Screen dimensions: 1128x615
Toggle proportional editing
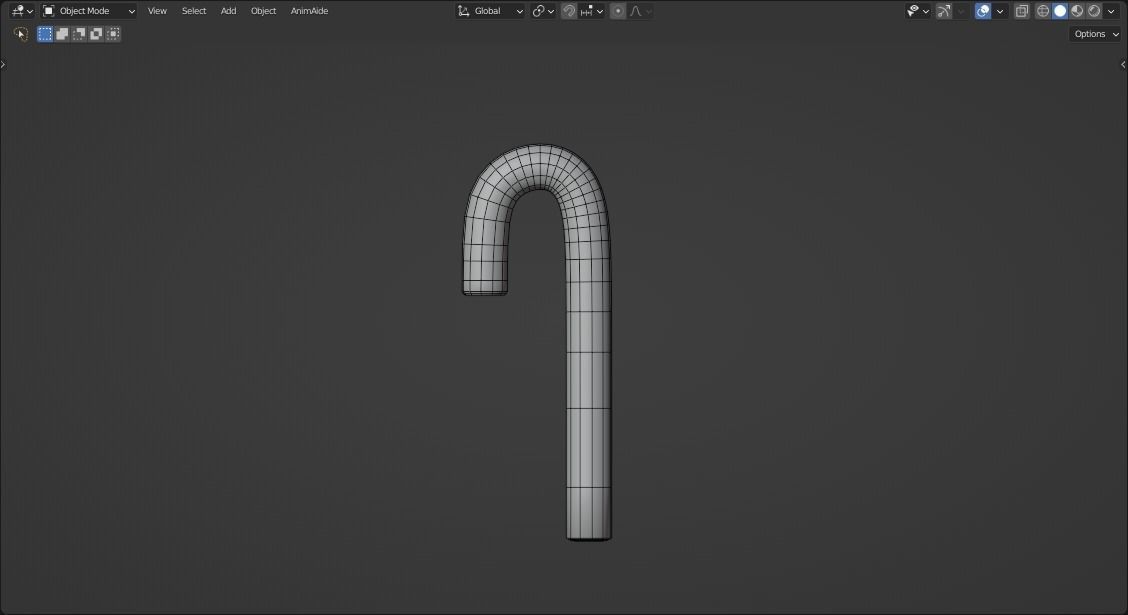[x=617, y=11]
